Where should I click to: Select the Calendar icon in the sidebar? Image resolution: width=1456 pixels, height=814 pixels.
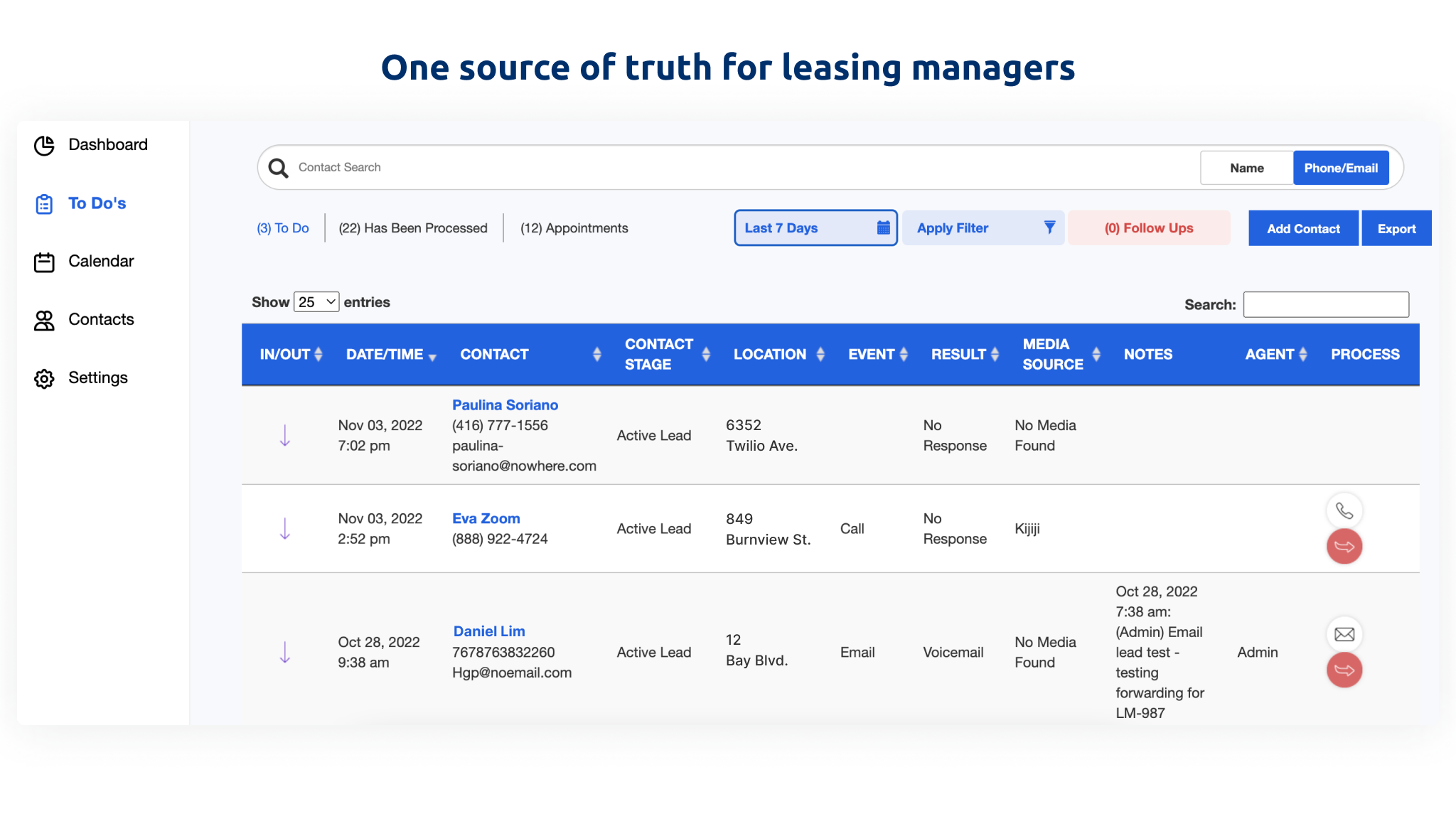click(44, 261)
